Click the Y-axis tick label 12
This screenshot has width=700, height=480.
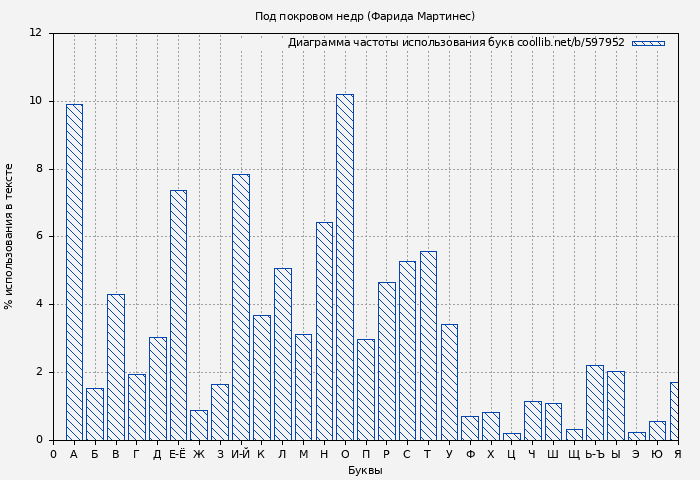tap(36, 33)
